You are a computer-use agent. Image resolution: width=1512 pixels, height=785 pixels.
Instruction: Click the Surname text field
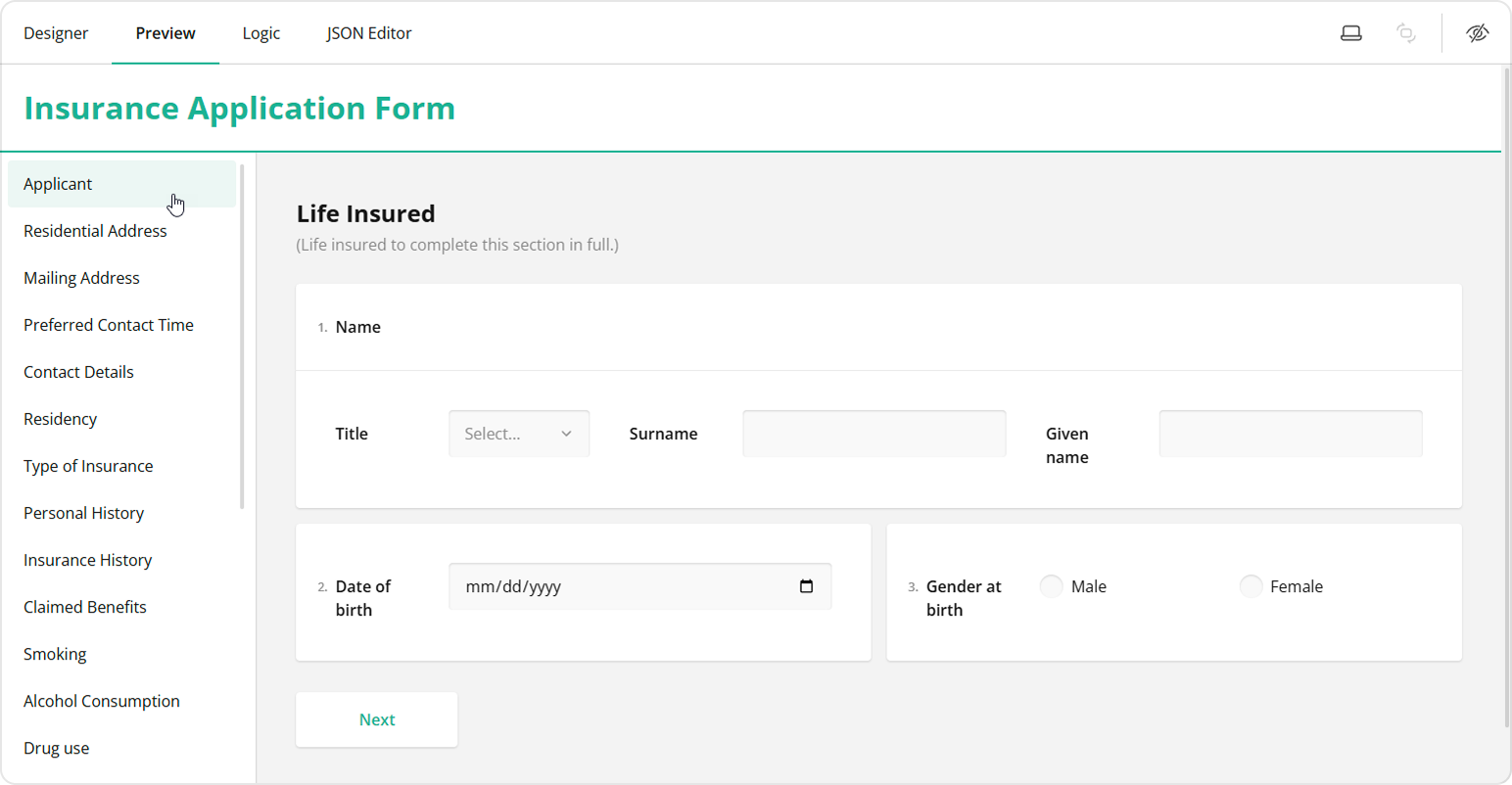pos(874,434)
